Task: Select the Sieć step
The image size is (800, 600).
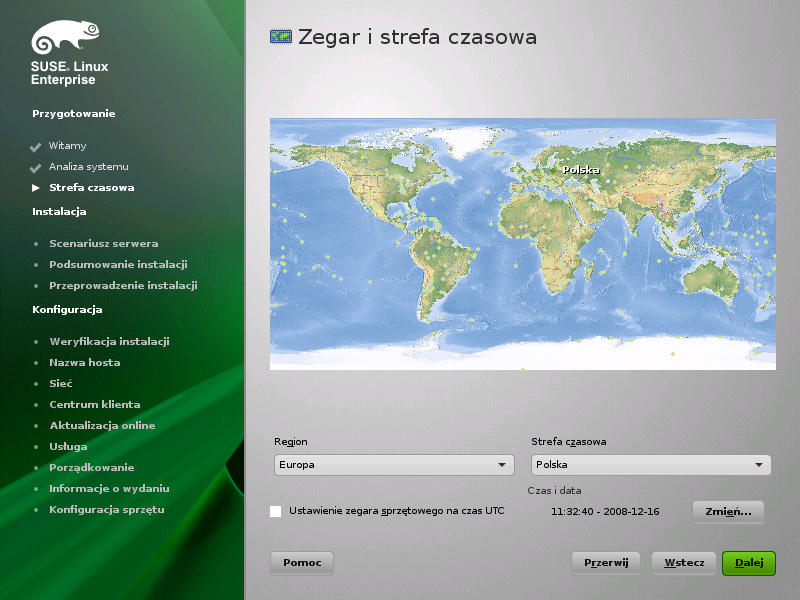Action: (x=61, y=384)
